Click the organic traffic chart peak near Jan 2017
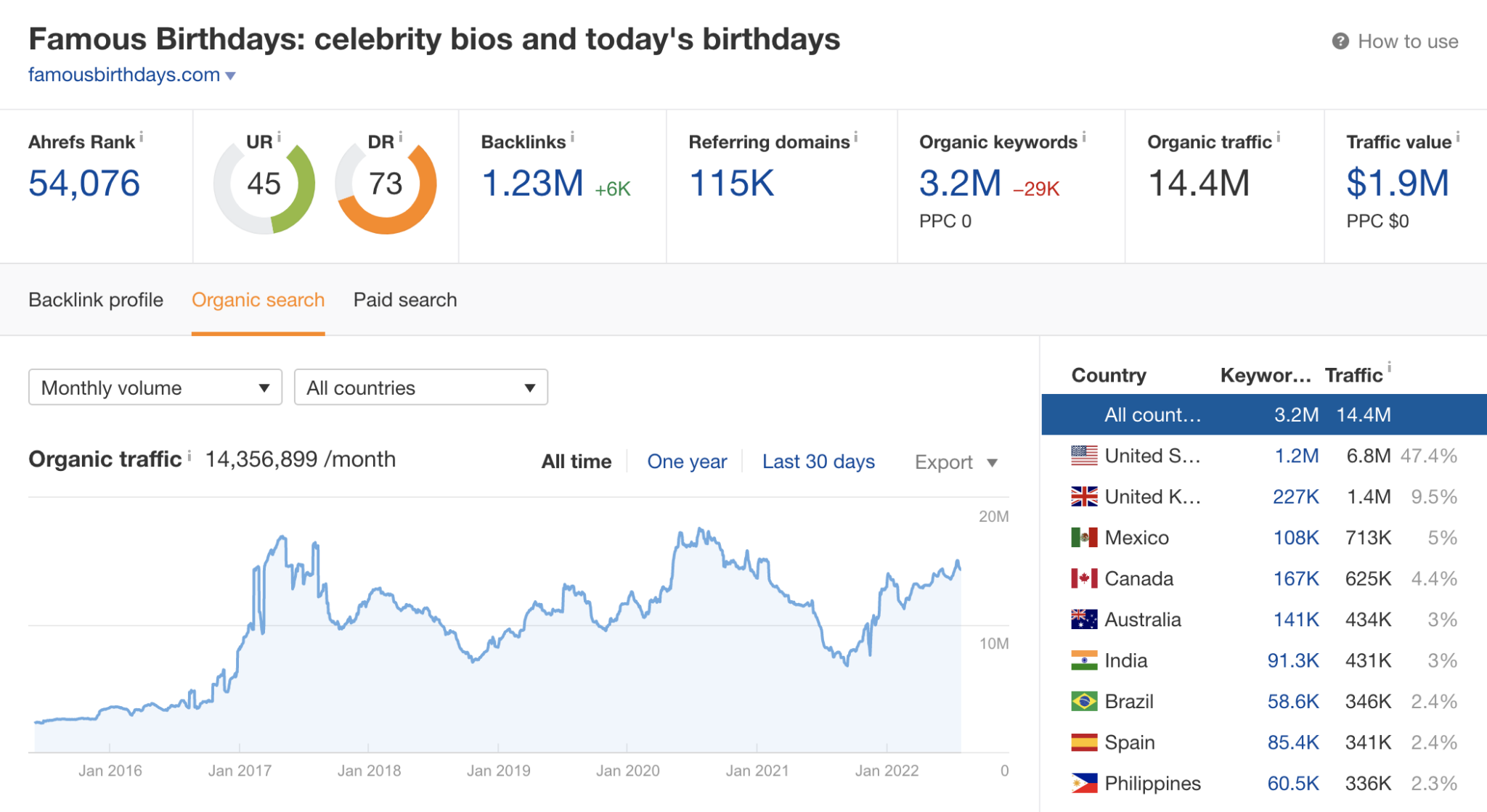 (282, 538)
